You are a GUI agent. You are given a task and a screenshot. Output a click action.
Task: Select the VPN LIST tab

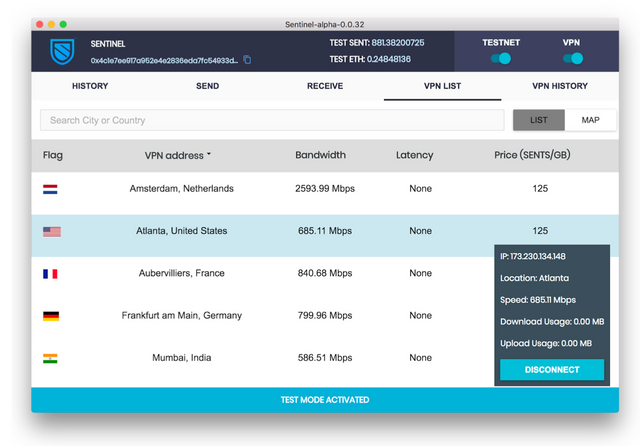(x=442, y=86)
